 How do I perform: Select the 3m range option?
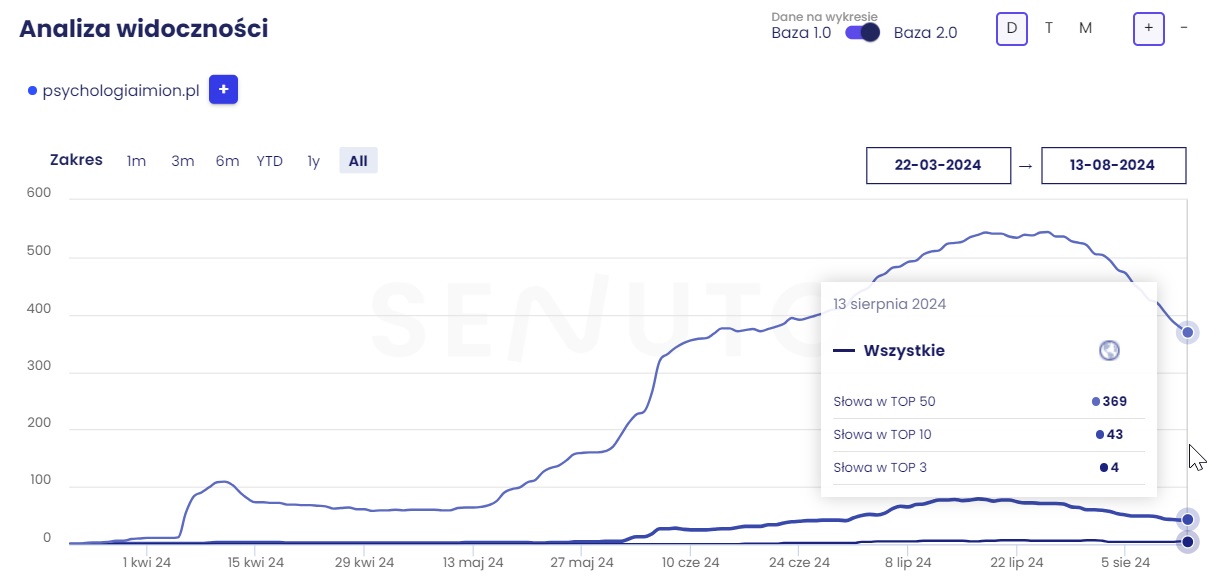click(x=182, y=161)
